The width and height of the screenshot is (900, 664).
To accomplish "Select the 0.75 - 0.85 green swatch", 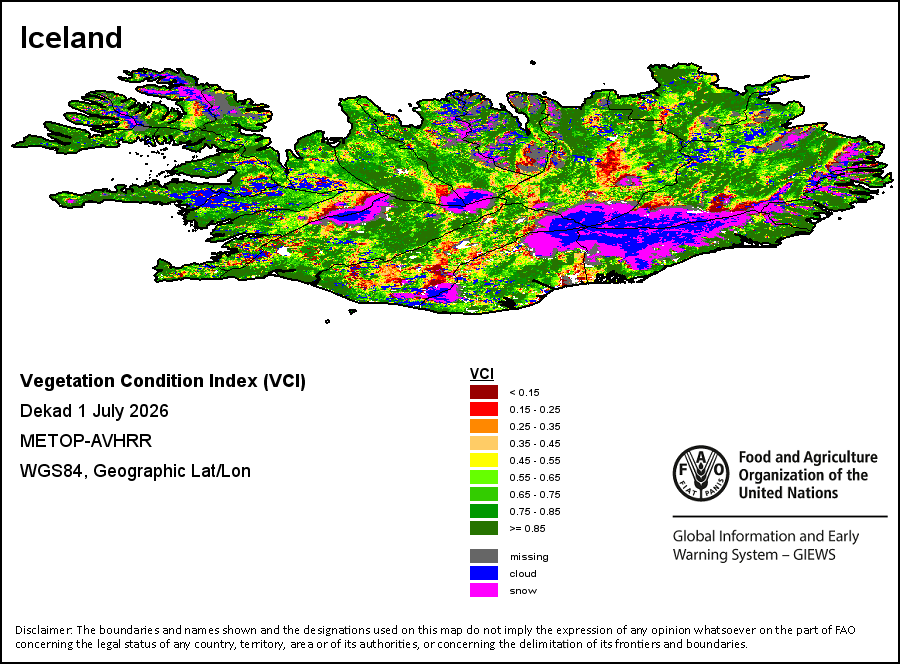I will (484, 511).
